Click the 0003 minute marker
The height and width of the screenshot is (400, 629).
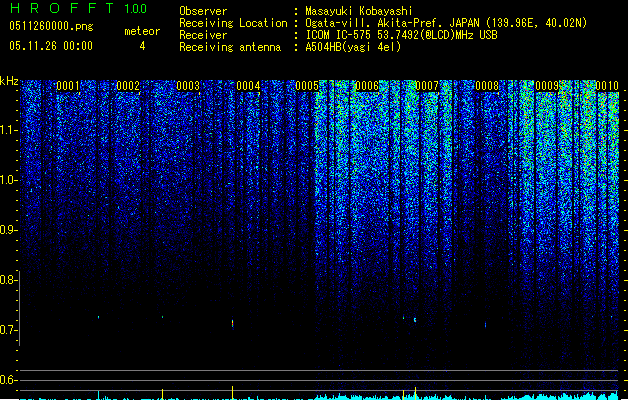(x=188, y=86)
